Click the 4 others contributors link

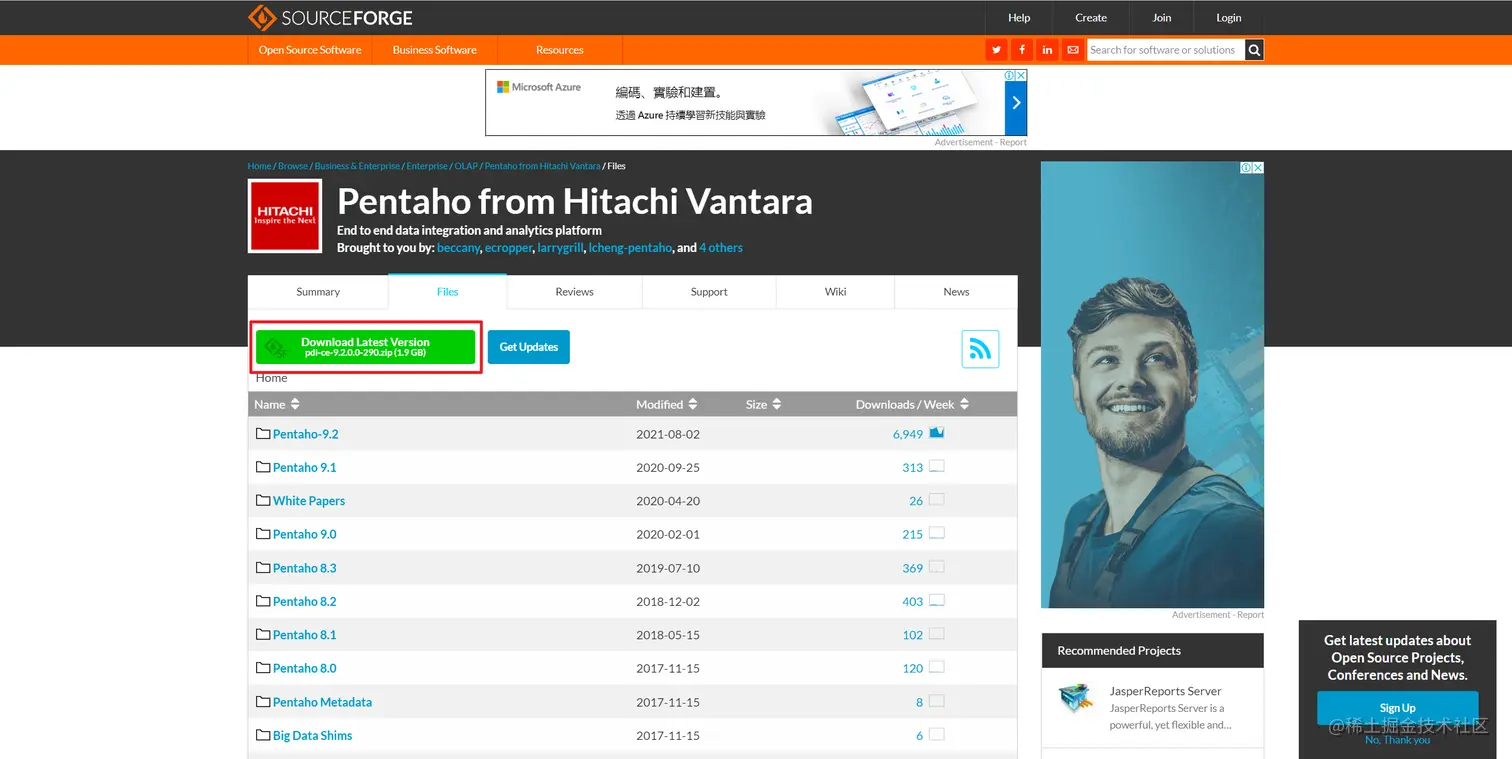721,248
